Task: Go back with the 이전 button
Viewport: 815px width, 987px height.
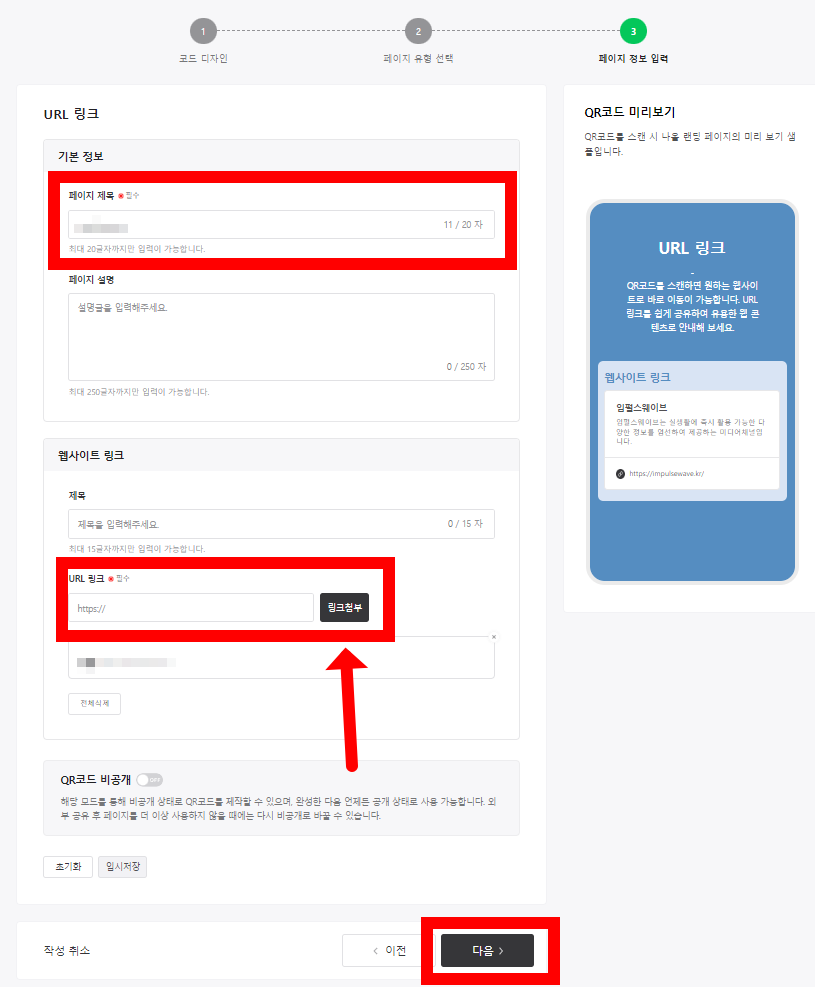Action: point(389,950)
